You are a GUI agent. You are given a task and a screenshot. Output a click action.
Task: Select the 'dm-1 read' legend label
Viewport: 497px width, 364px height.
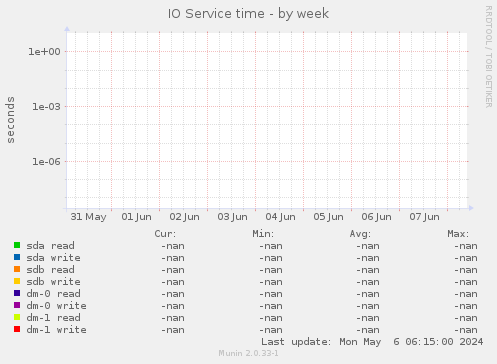coord(53,318)
